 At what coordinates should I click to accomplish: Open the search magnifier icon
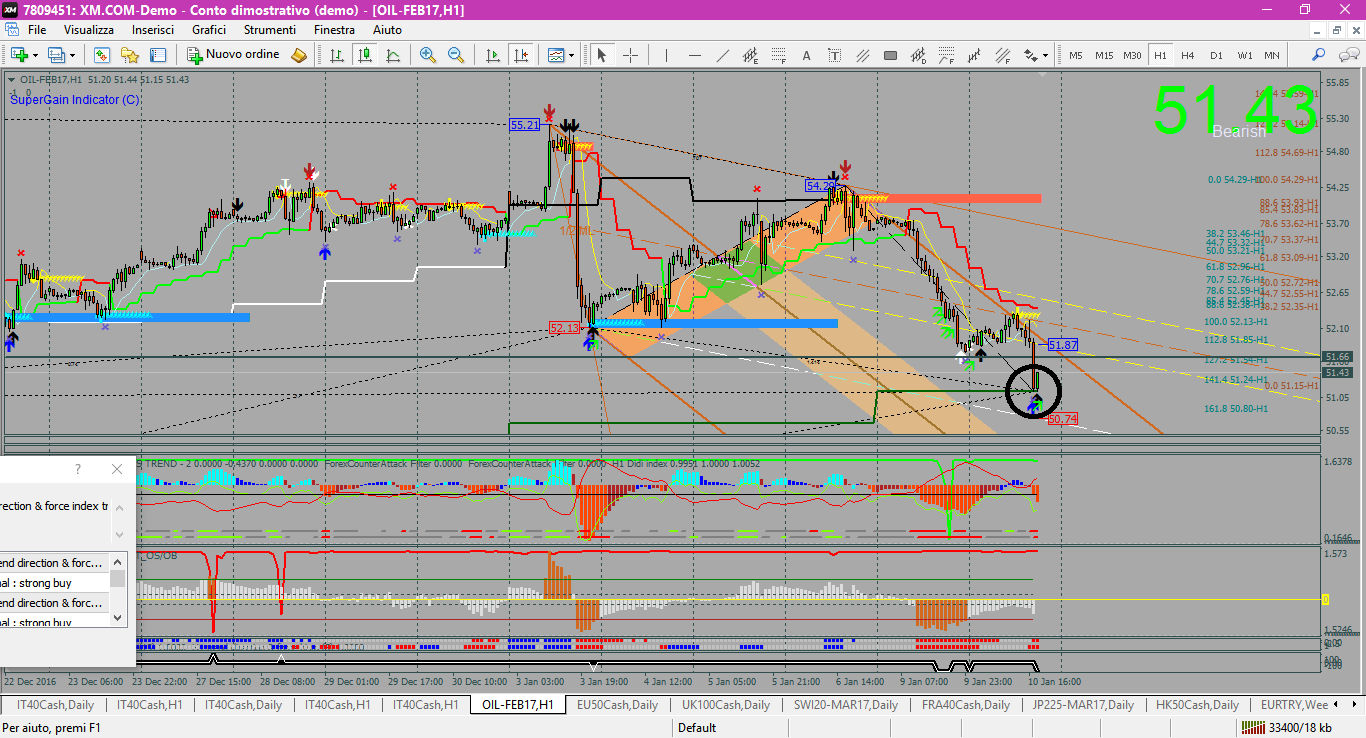click(1319, 55)
